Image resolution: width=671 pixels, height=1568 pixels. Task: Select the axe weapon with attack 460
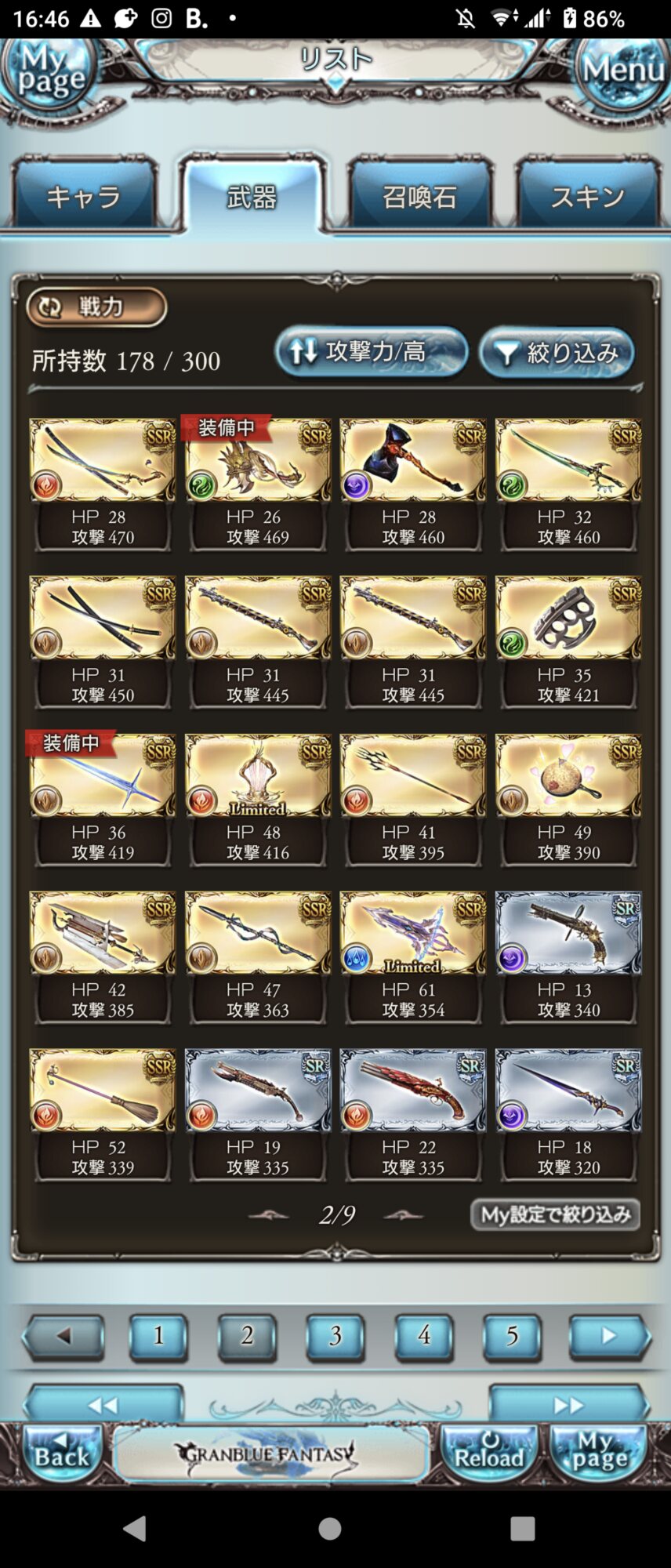[413, 485]
